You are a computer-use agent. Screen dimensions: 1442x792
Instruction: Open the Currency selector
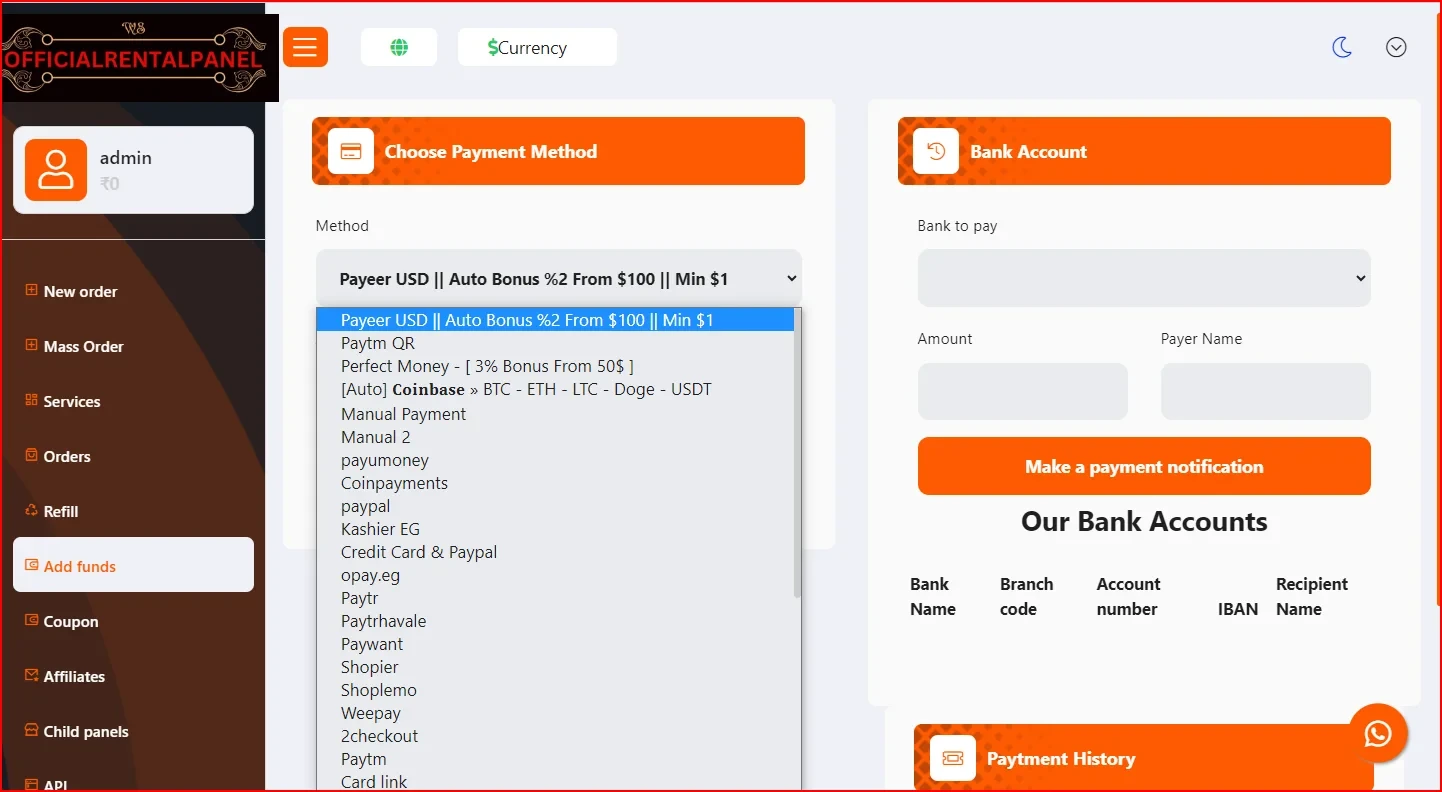[x=537, y=47]
